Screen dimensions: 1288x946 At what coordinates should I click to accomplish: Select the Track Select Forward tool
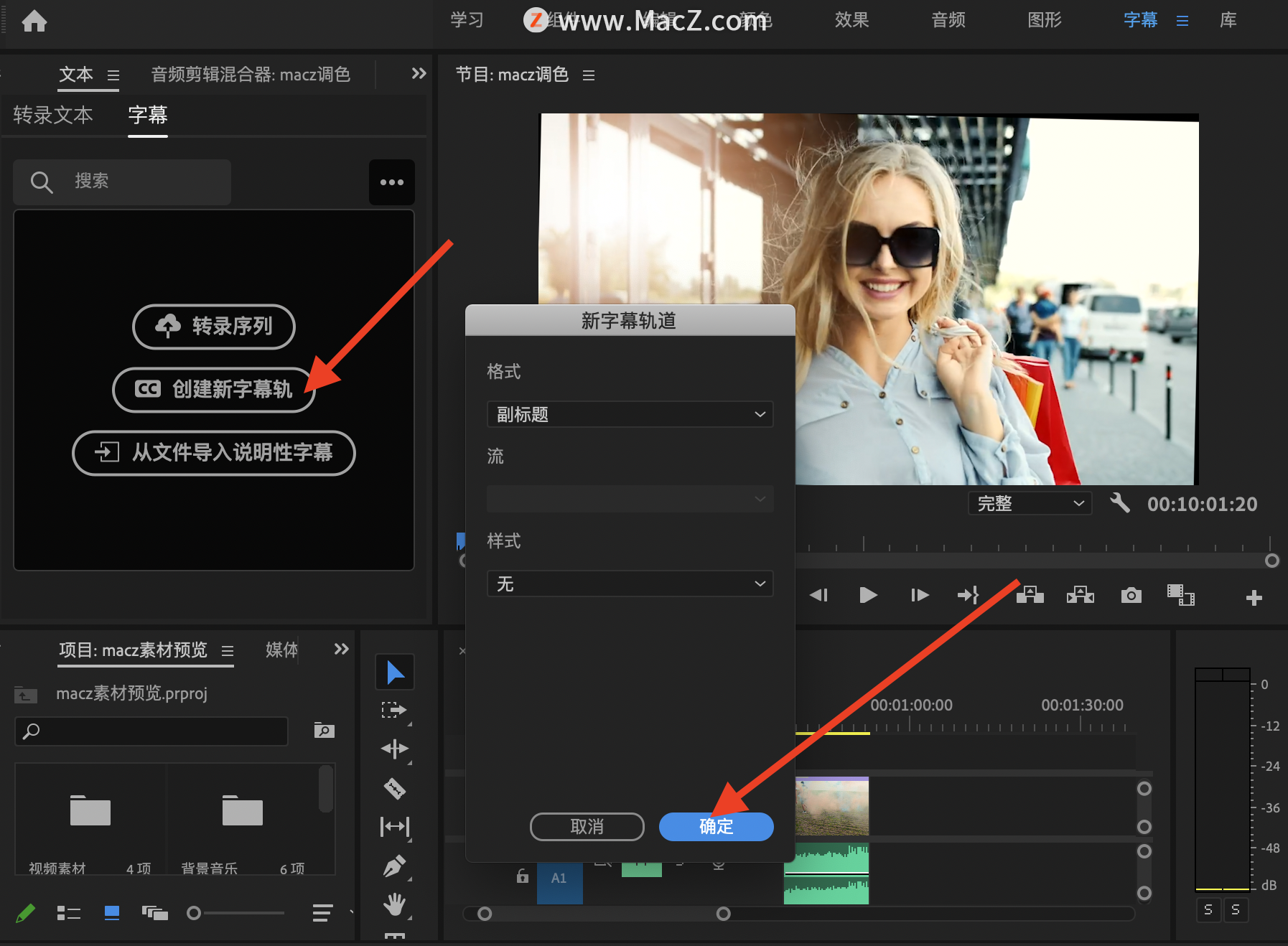click(395, 711)
